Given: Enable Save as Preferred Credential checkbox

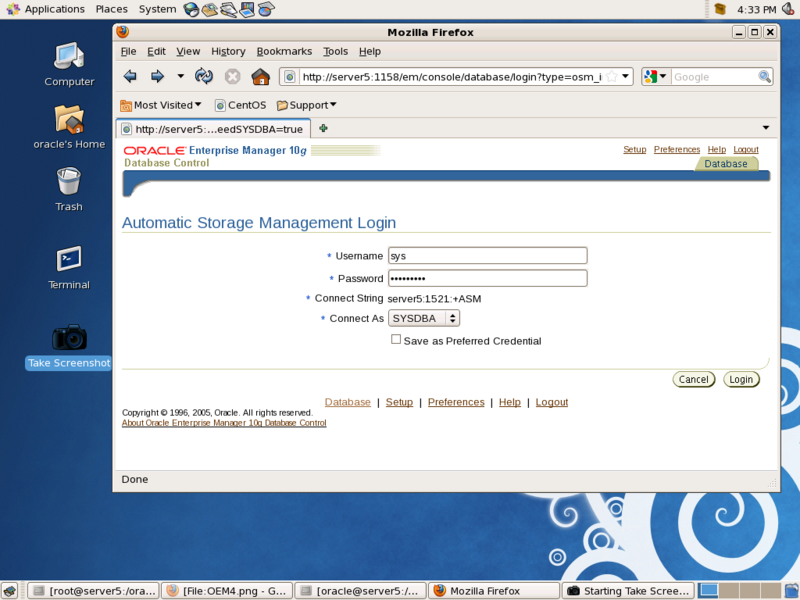Looking at the screenshot, I should [395, 339].
